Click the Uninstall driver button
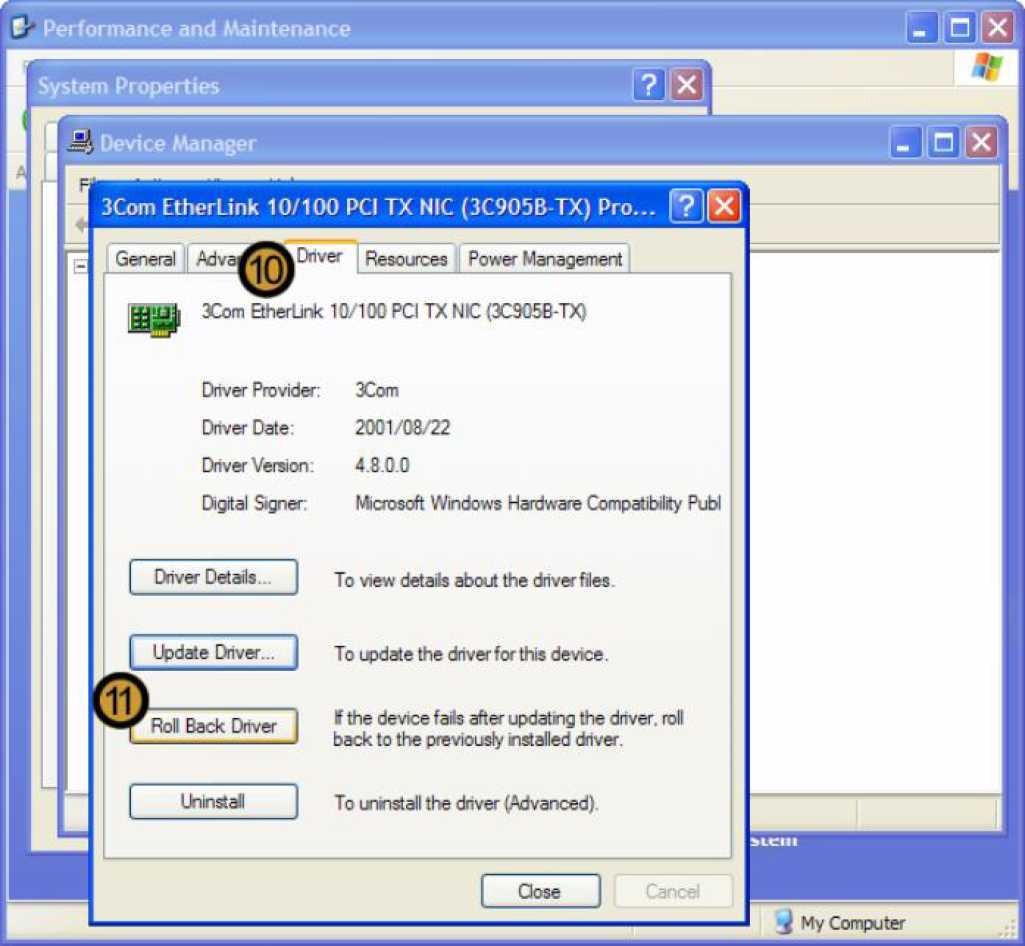This screenshot has height=946, width=1025. click(213, 802)
